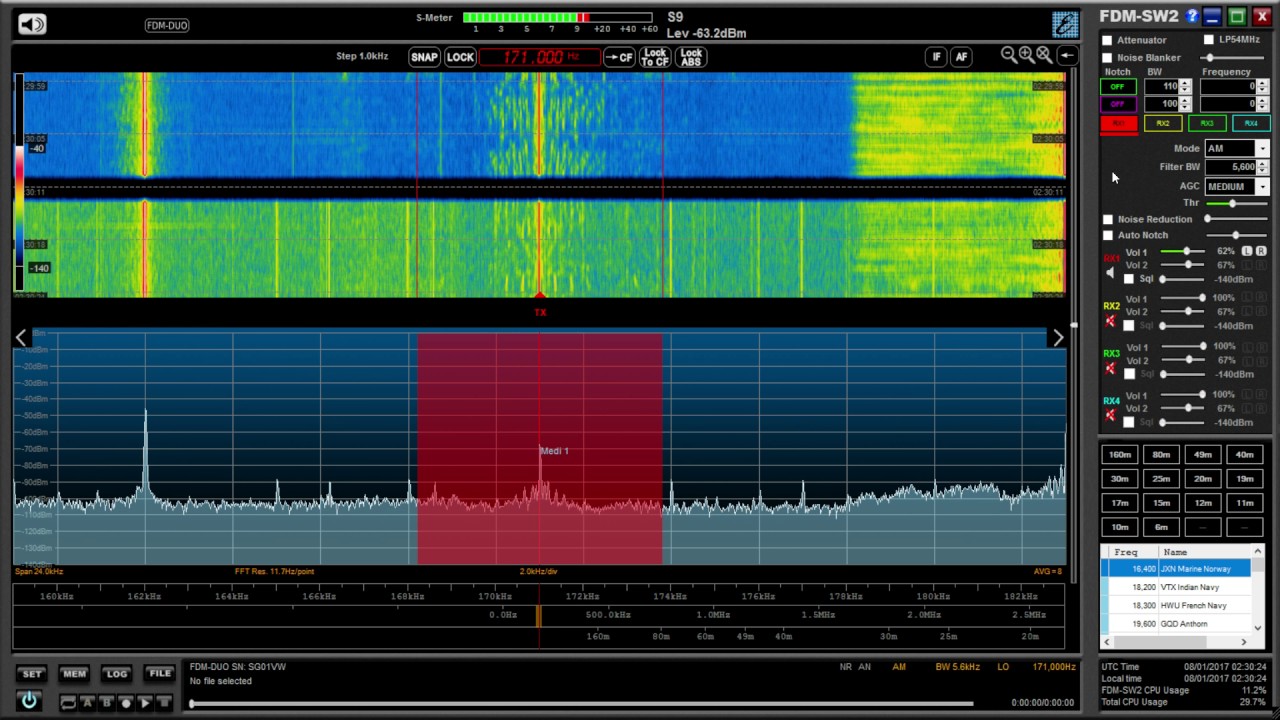Enable the Noise Blanker checkbox
This screenshot has height=720, width=1280.
coord(1107,58)
